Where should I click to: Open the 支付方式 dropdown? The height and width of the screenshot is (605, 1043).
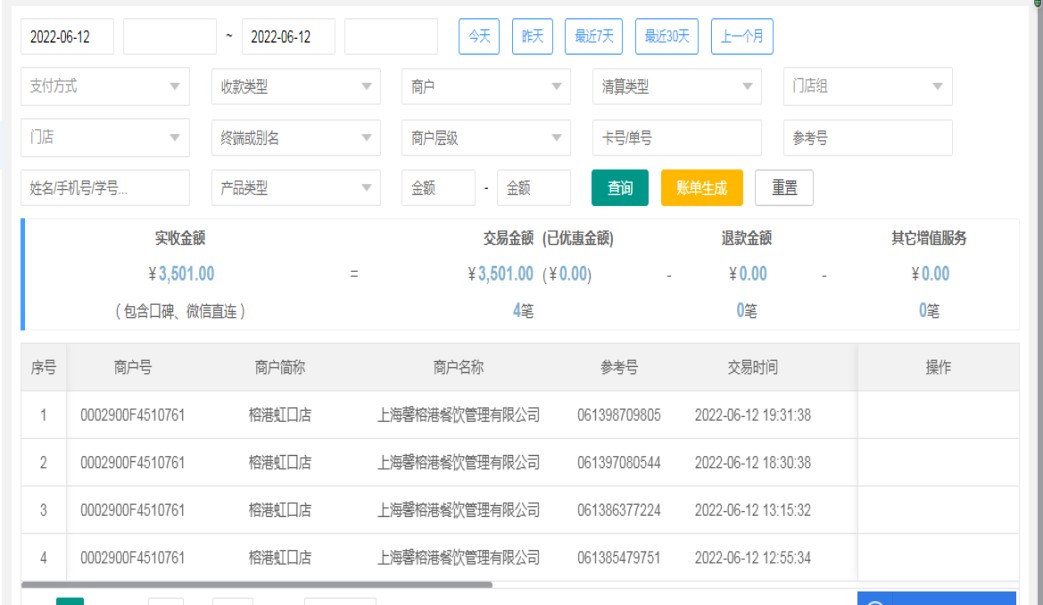click(105, 87)
